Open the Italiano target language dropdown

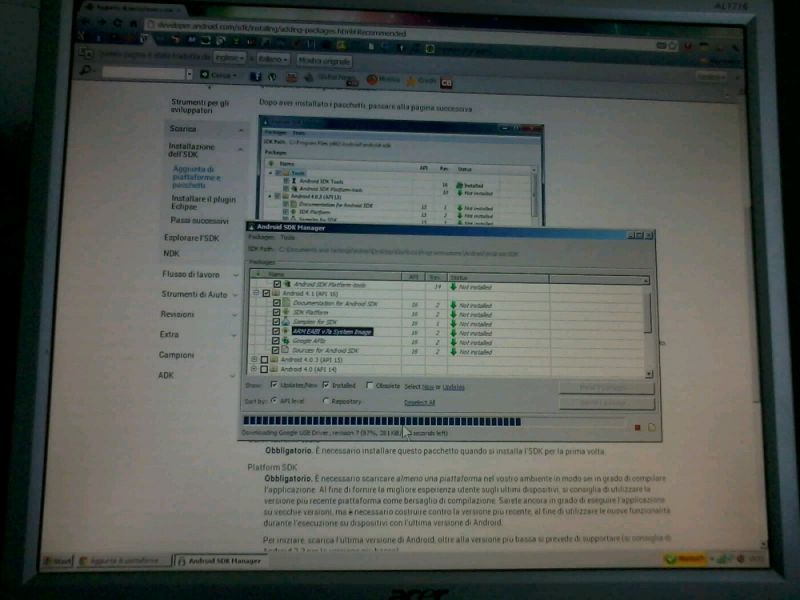click(273, 59)
